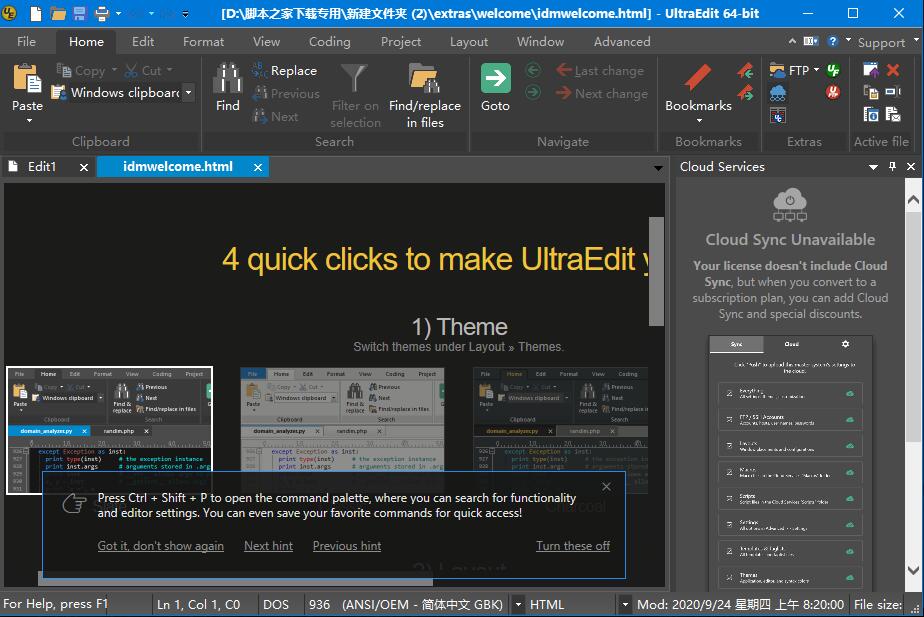
Task: Click the Cloud Services scroll down arrow
Action: [x=913, y=570]
